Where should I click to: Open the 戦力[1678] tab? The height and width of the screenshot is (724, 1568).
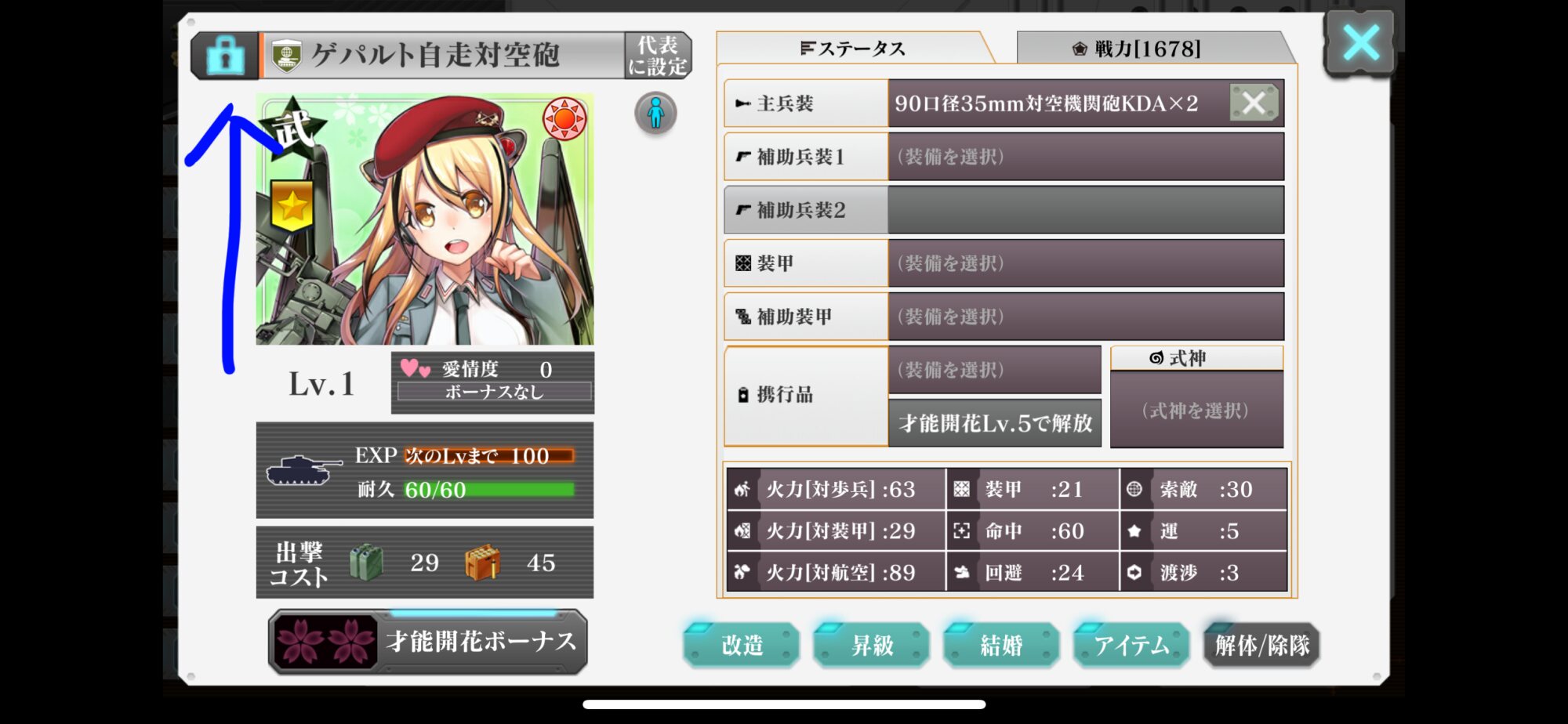[1149, 49]
